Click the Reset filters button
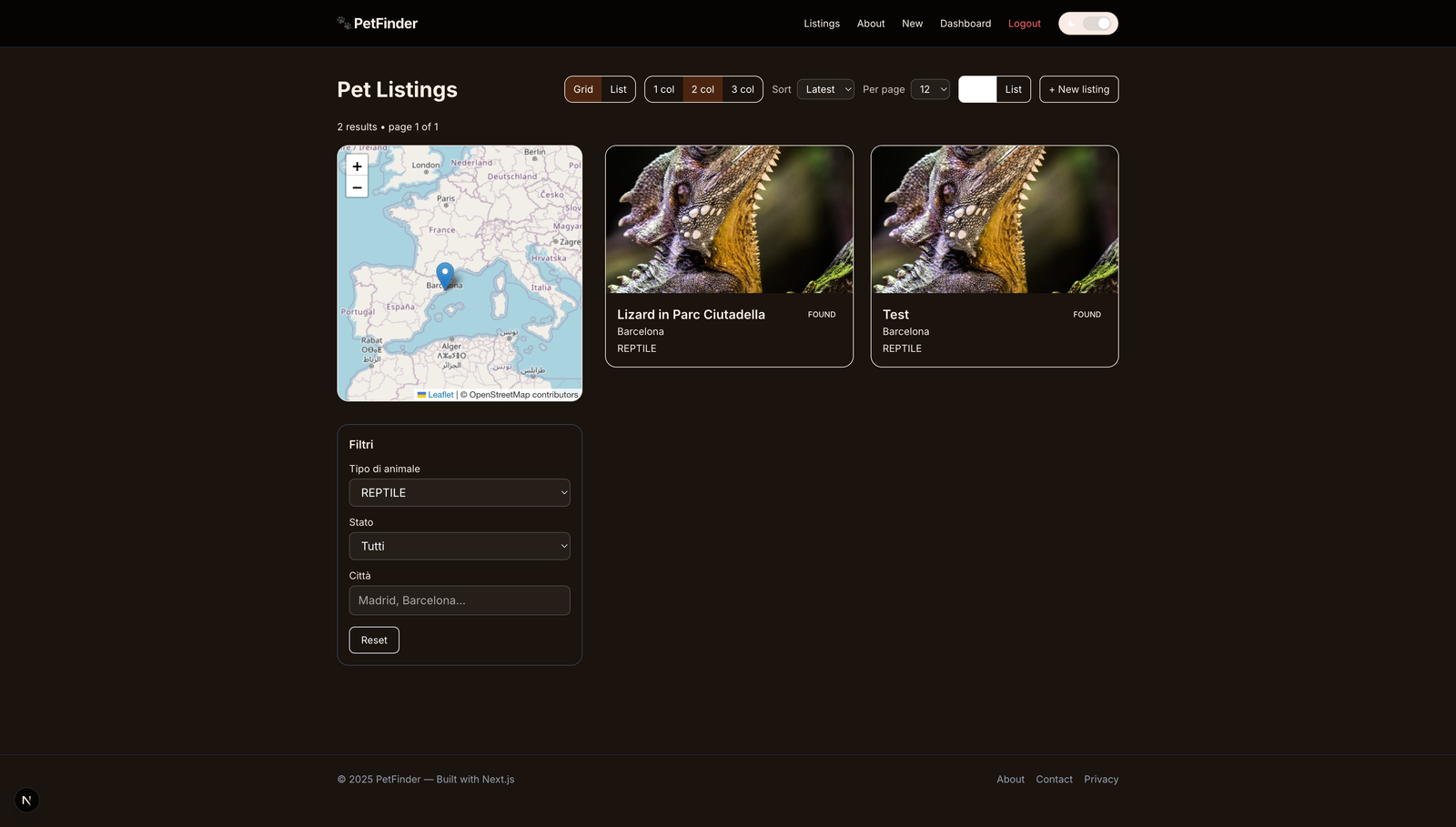1456x827 pixels. [x=373, y=640]
